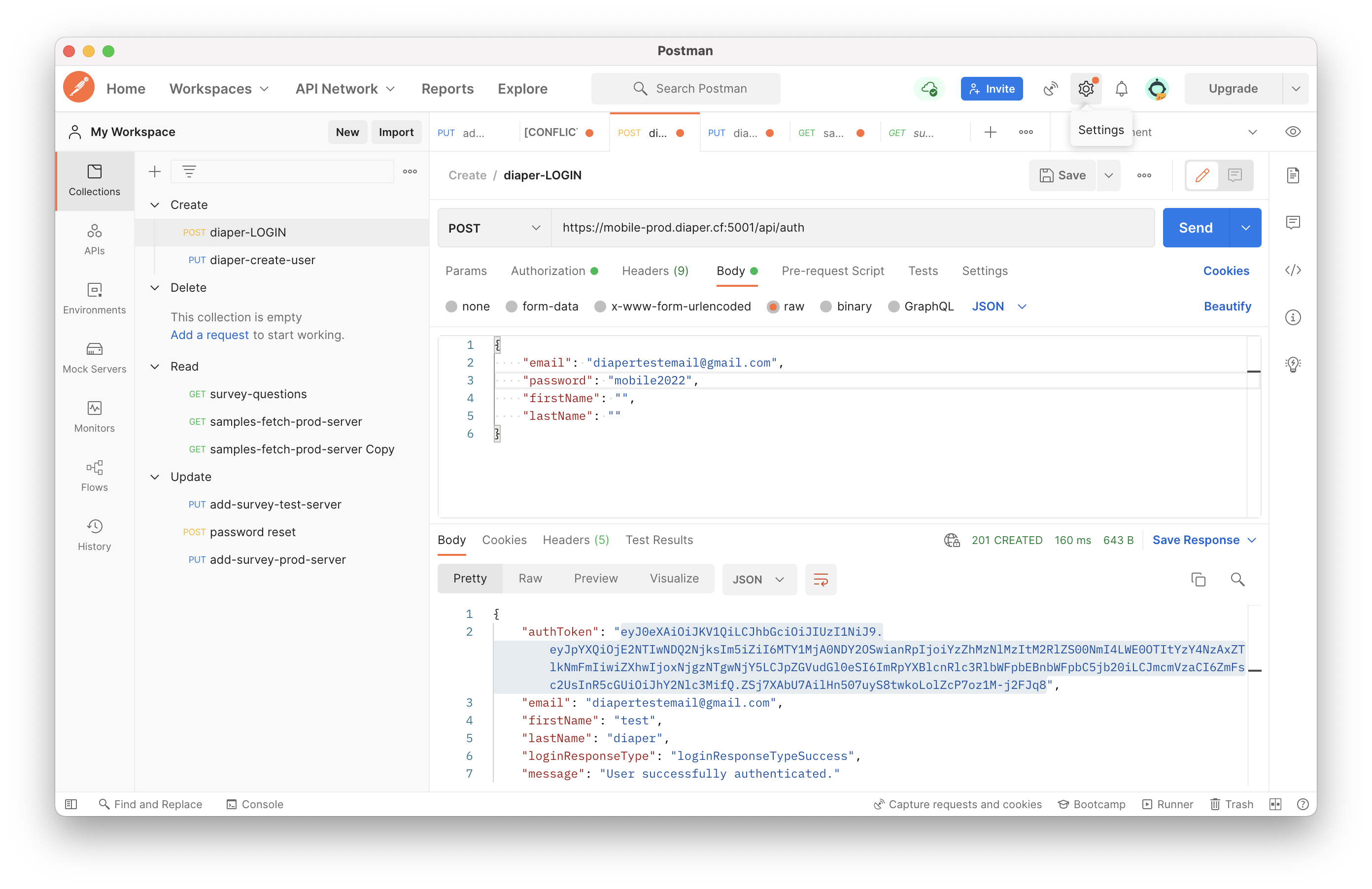
Task: Click the sync status cloud icon
Action: (x=929, y=88)
